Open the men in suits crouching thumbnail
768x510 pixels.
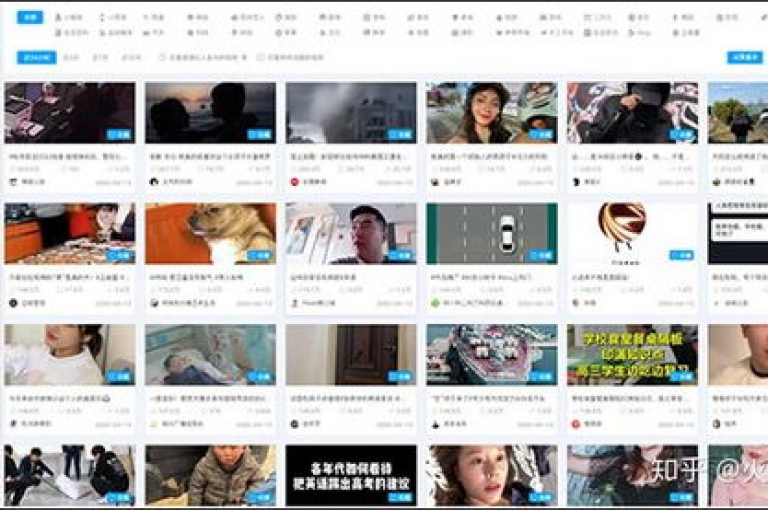(x=70, y=475)
